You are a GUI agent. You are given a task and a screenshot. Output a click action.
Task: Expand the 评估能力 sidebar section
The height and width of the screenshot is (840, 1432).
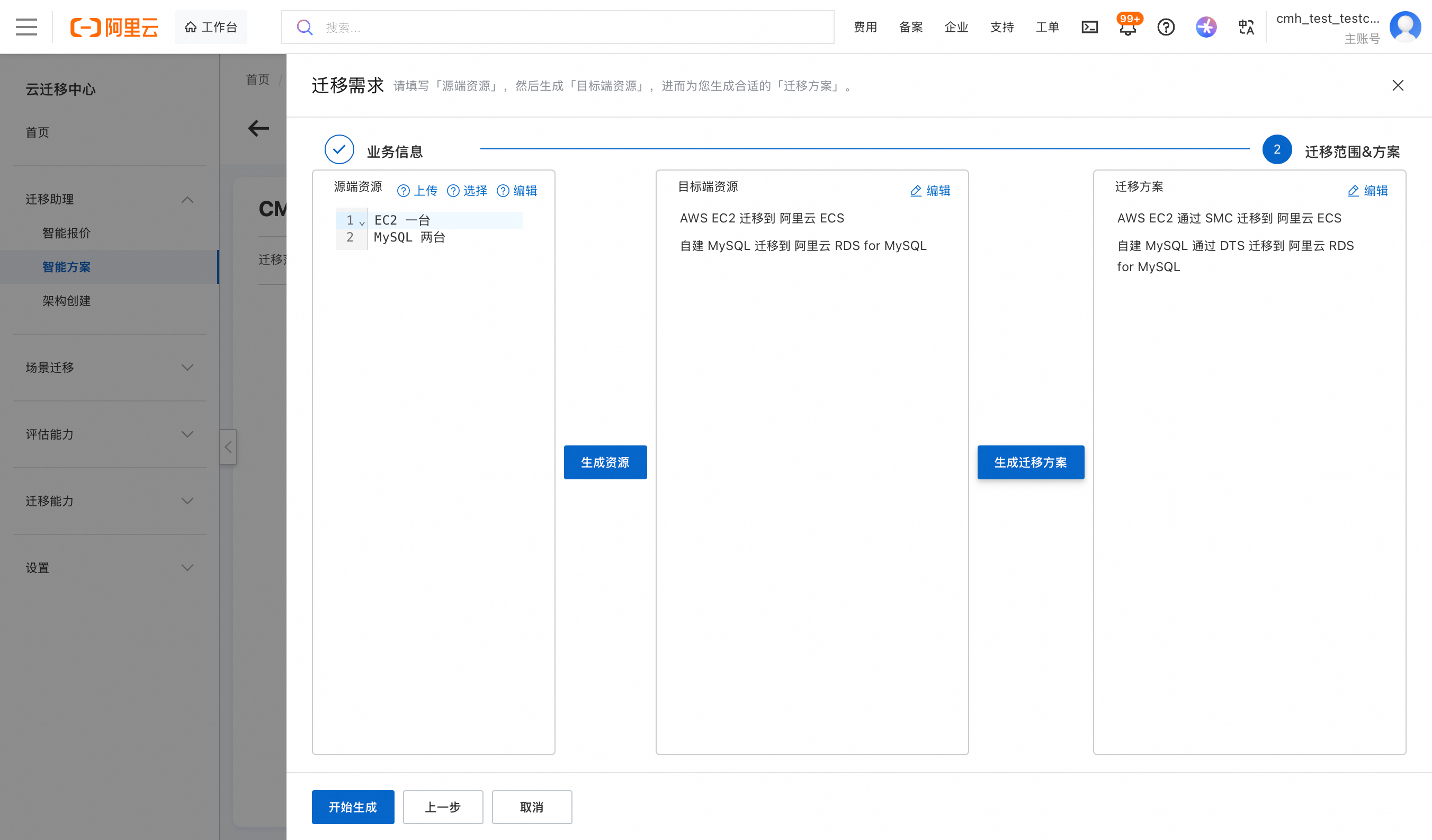tap(187, 434)
